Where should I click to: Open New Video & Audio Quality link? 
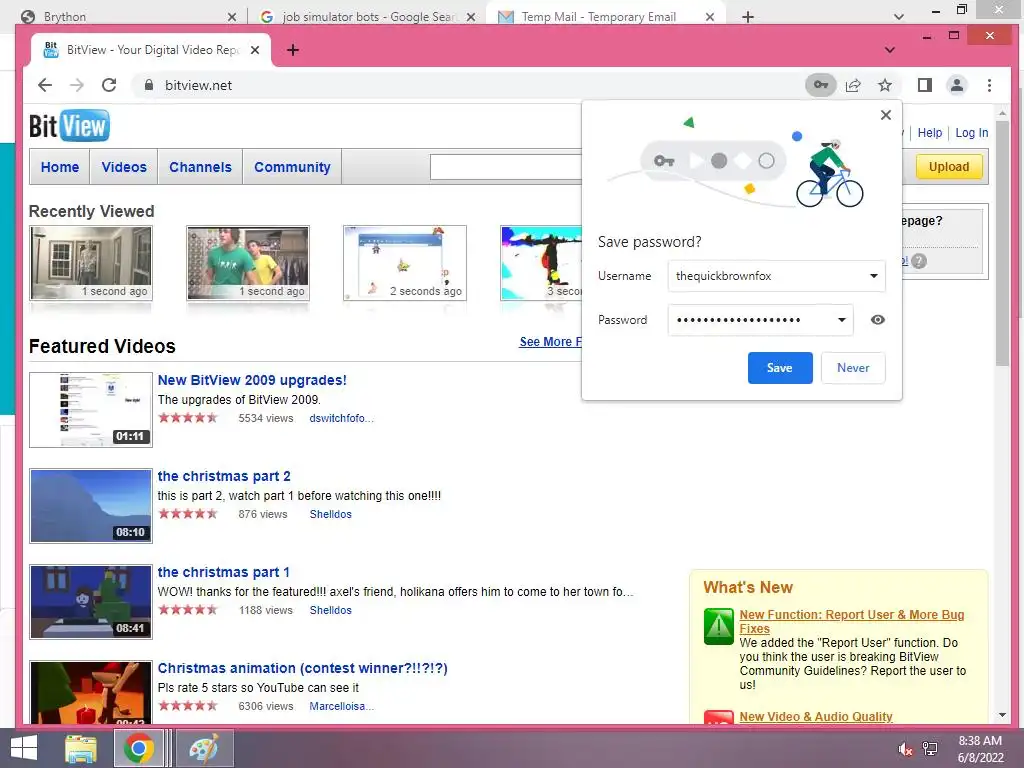(816, 716)
